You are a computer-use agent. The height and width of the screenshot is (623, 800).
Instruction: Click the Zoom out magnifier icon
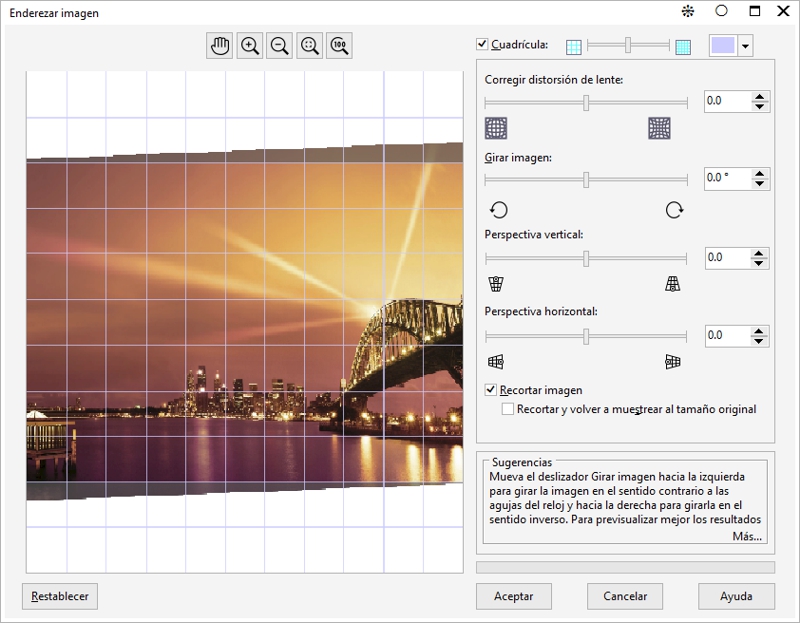coord(280,45)
